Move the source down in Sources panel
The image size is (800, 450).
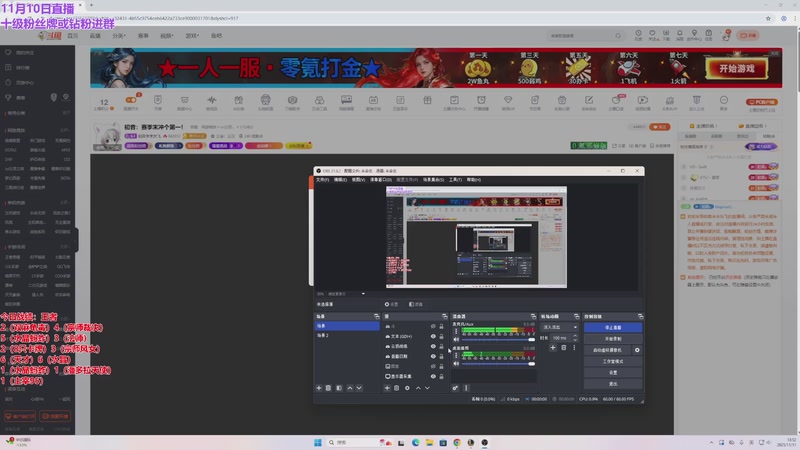427,388
